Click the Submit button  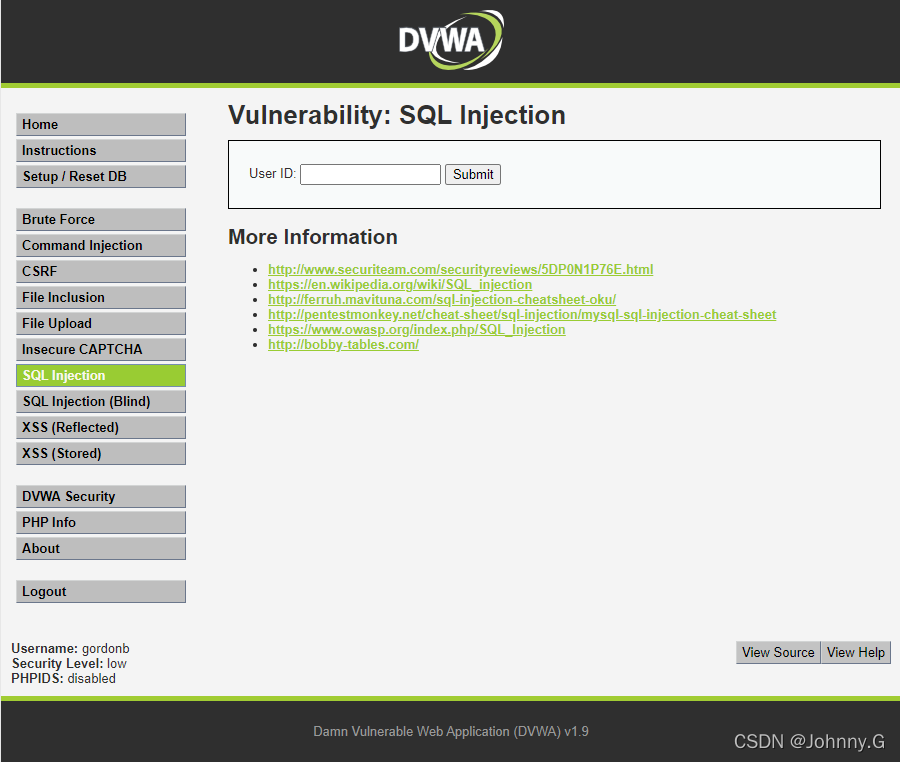[x=473, y=174]
